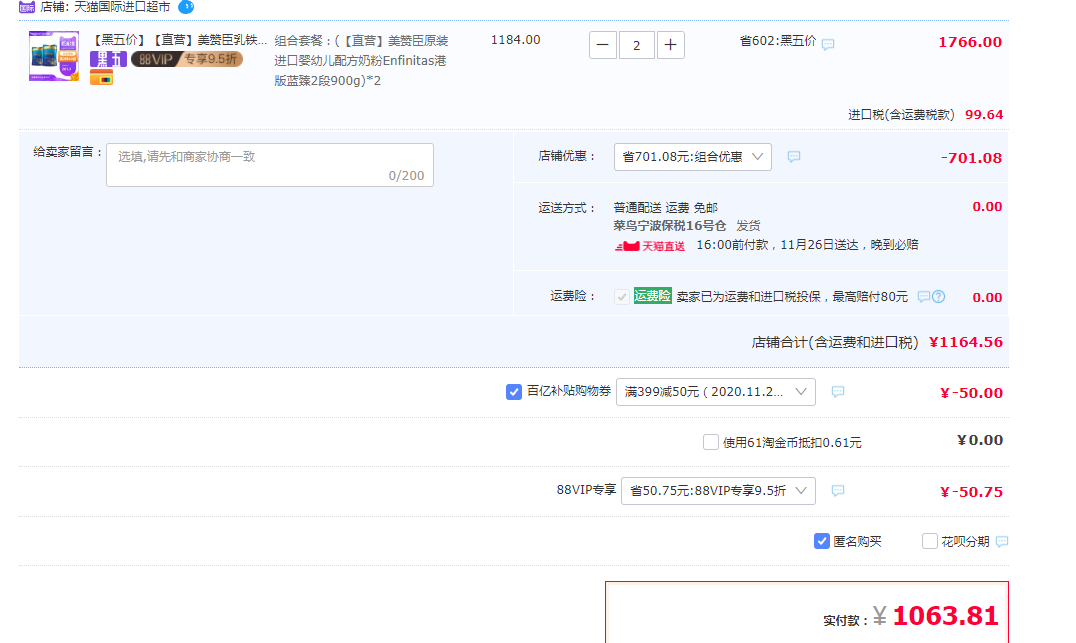This screenshot has height=643, width=1076.
Task: Toggle the 匿名购买 anonymous purchase checkbox
Action: (x=821, y=541)
